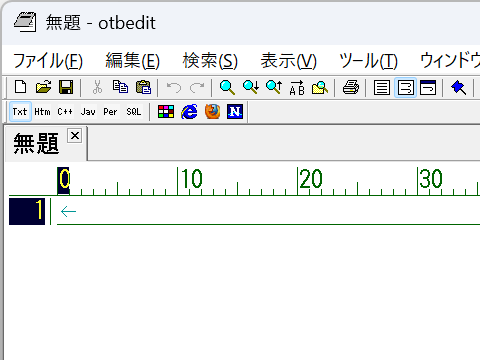Click the Find Previous up-arrow magnifier
Screen dimensions: 480x360
coord(274,87)
